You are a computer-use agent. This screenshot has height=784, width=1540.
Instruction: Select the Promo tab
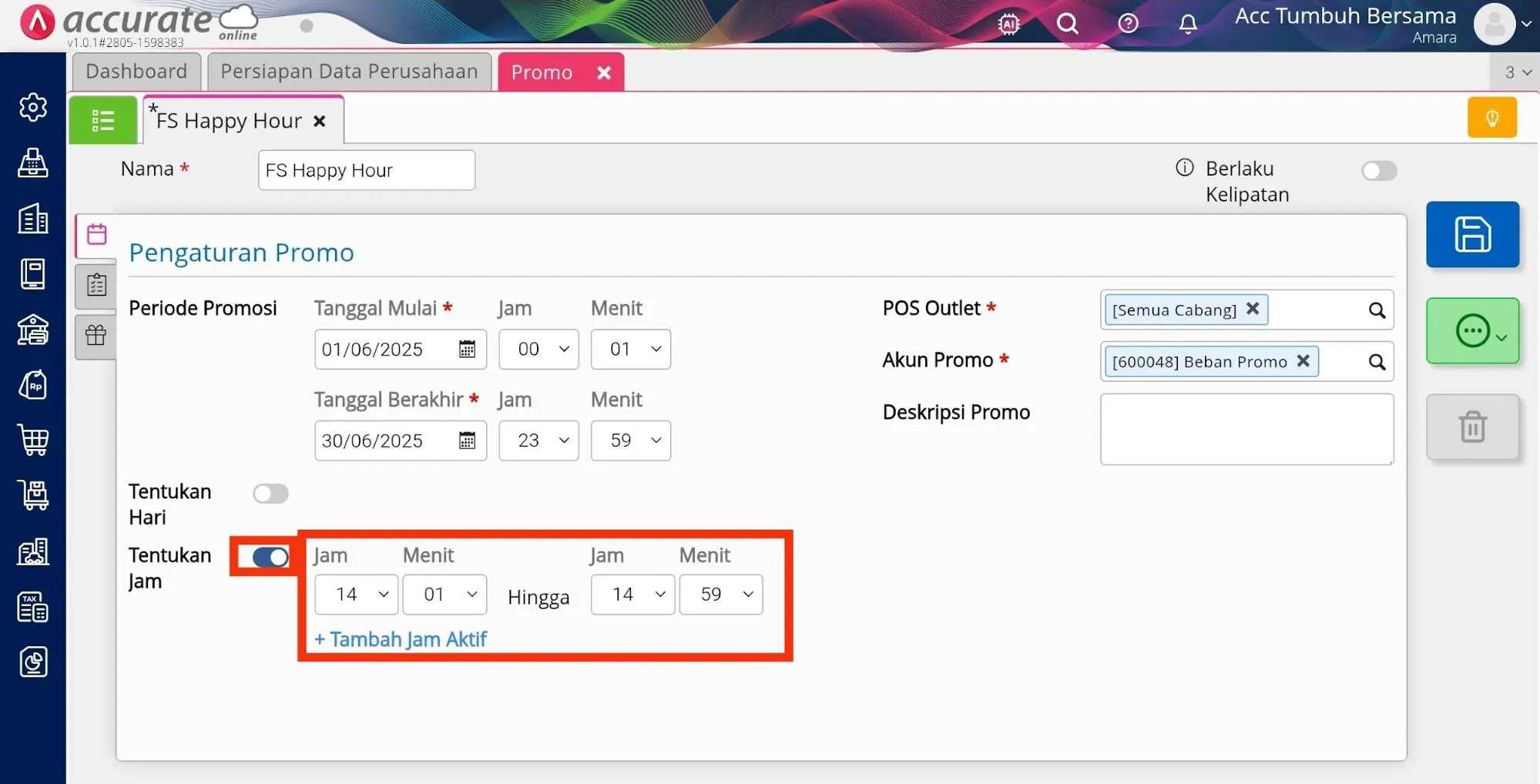point(542,72)
